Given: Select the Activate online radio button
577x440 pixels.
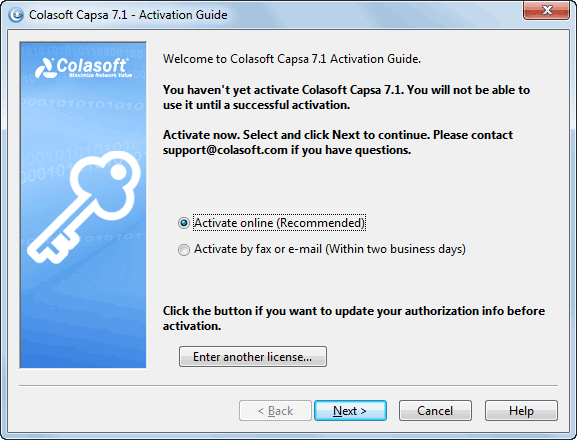Looking at the screenshot, I should (184, 223).
